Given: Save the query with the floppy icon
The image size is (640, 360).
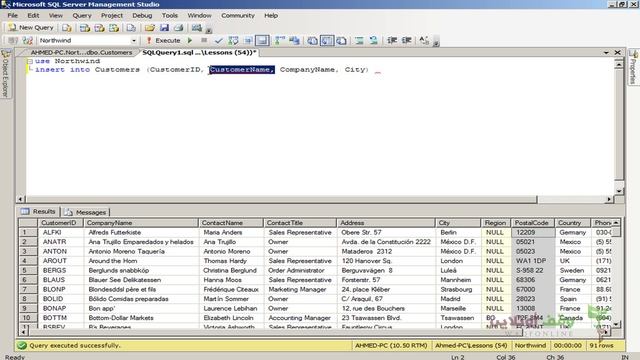Looking at the screenshot, I should click(x=164, y=28).
